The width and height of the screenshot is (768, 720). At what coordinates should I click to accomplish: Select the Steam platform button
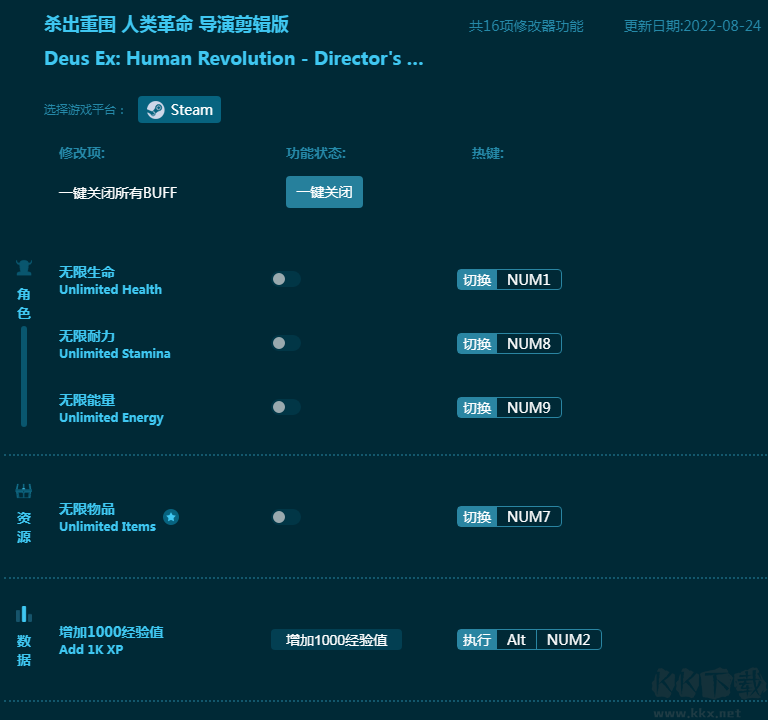pyautogui.click(x=180, y=110)
